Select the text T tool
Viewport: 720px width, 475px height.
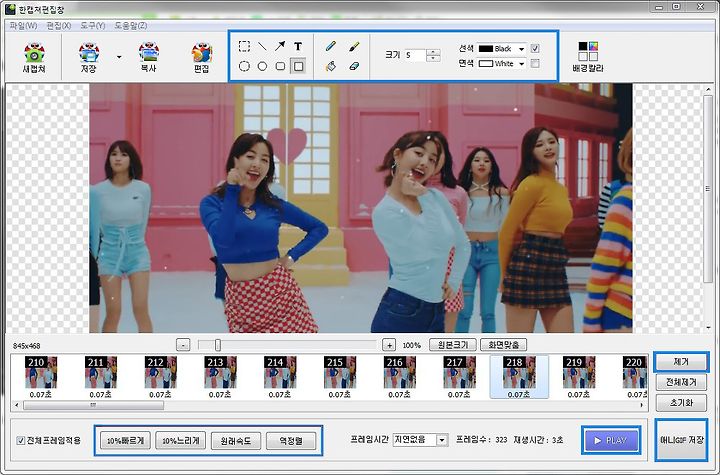coord(298,46)
